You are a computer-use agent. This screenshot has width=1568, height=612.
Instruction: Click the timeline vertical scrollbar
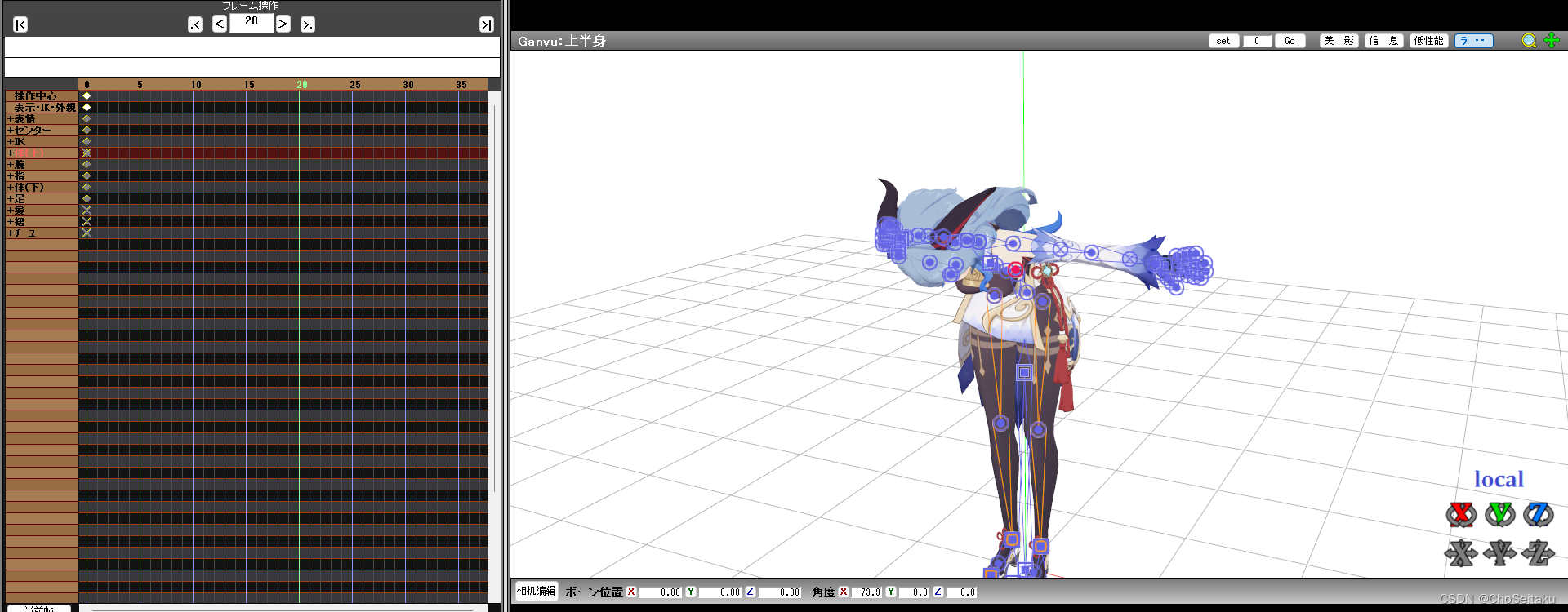[494, 298]
